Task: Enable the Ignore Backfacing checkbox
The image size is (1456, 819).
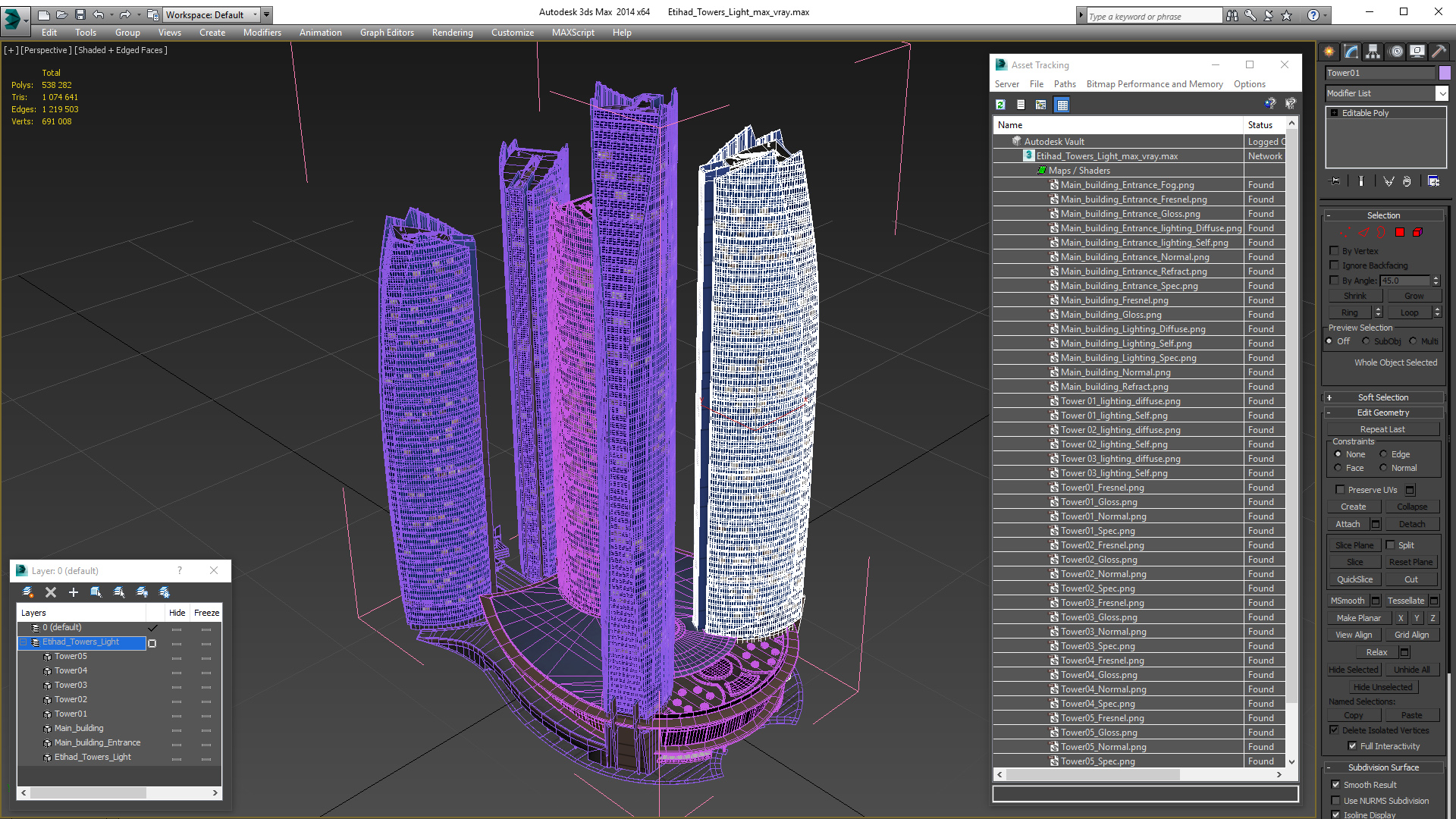Action: coord(1335,265)
